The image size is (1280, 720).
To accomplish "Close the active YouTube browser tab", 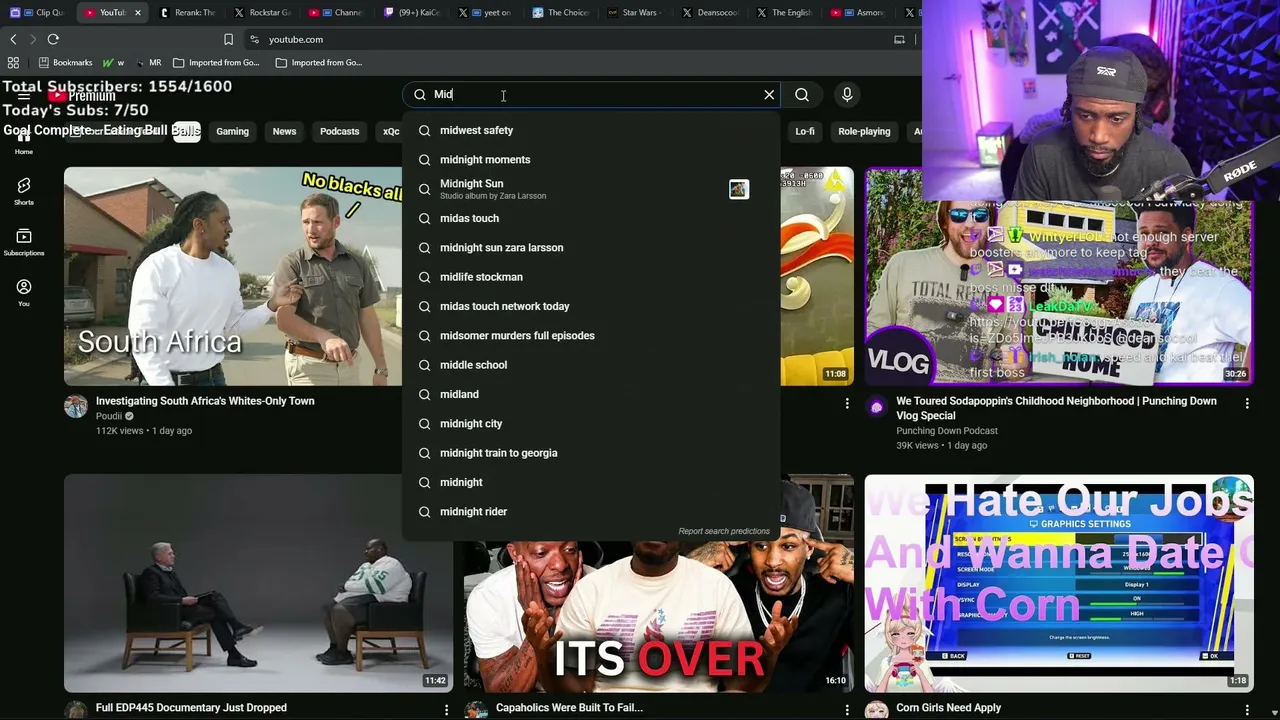I will click(x=137, y=12).
